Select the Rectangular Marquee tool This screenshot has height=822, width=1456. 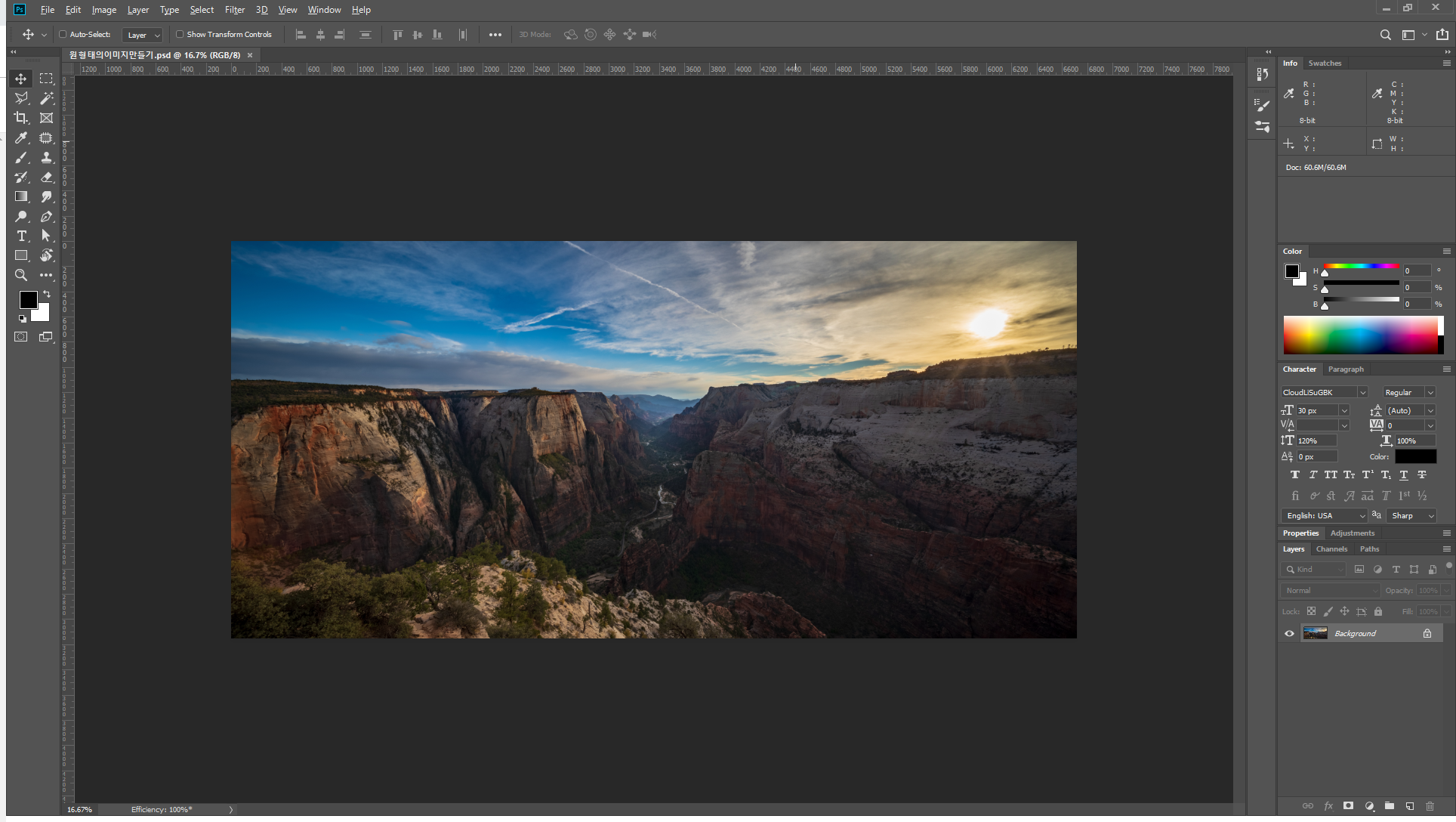[x=46, y=79]
